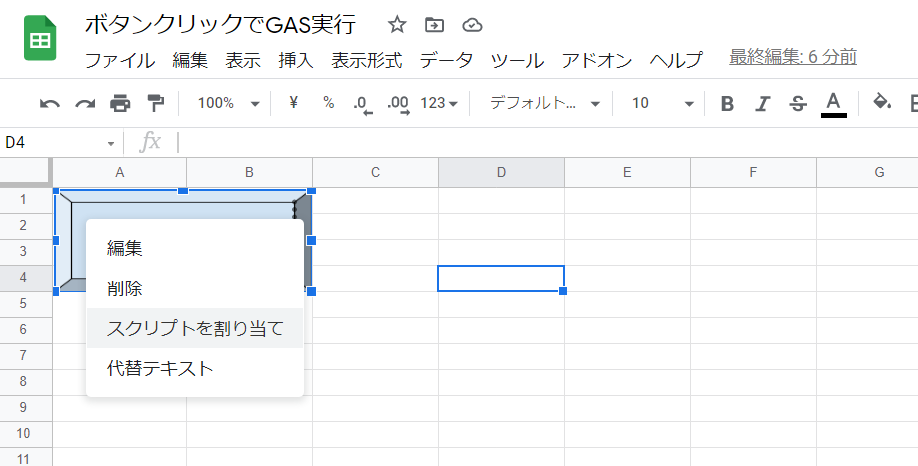Choose 削除 in the context menu
The height and width of the screenshot is (466, 918).
tap(194, 288)
